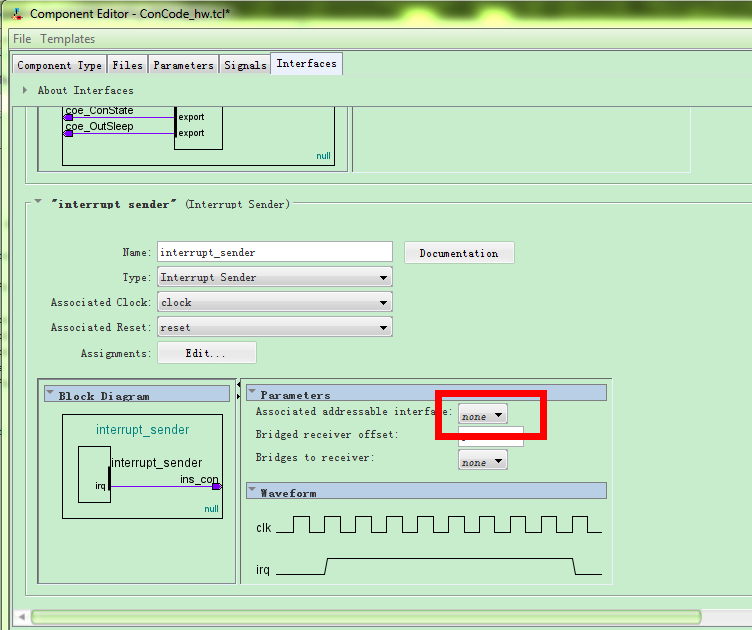
Task: Switch to the Component Type tab
Action: (x=59, y=65)
